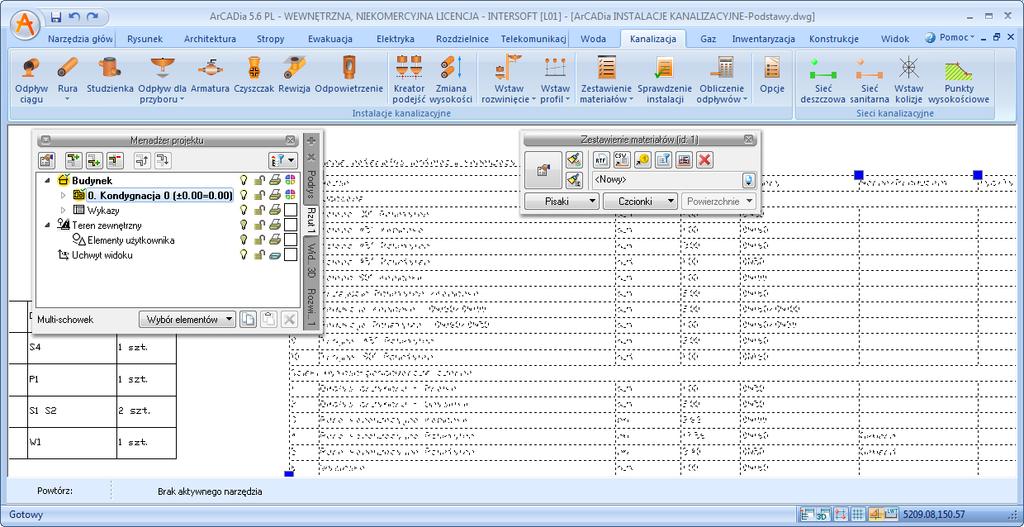Image resolution: width=1024 pixels, height=527 pixels.
Task: Toggle the grid icon in status bar
Action: pyautogui.click(x=858, y=514)
